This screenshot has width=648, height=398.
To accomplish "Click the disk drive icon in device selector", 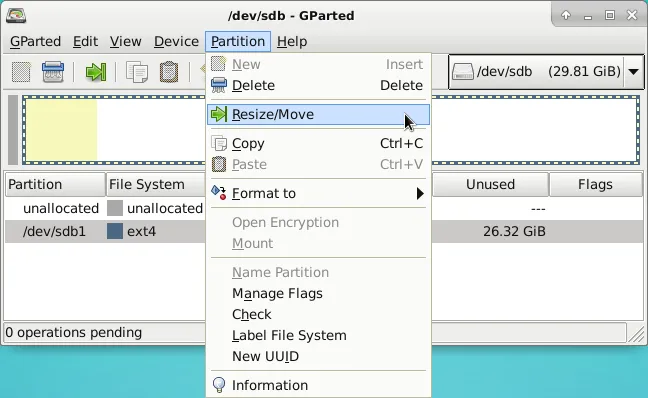I will point(463,71).
